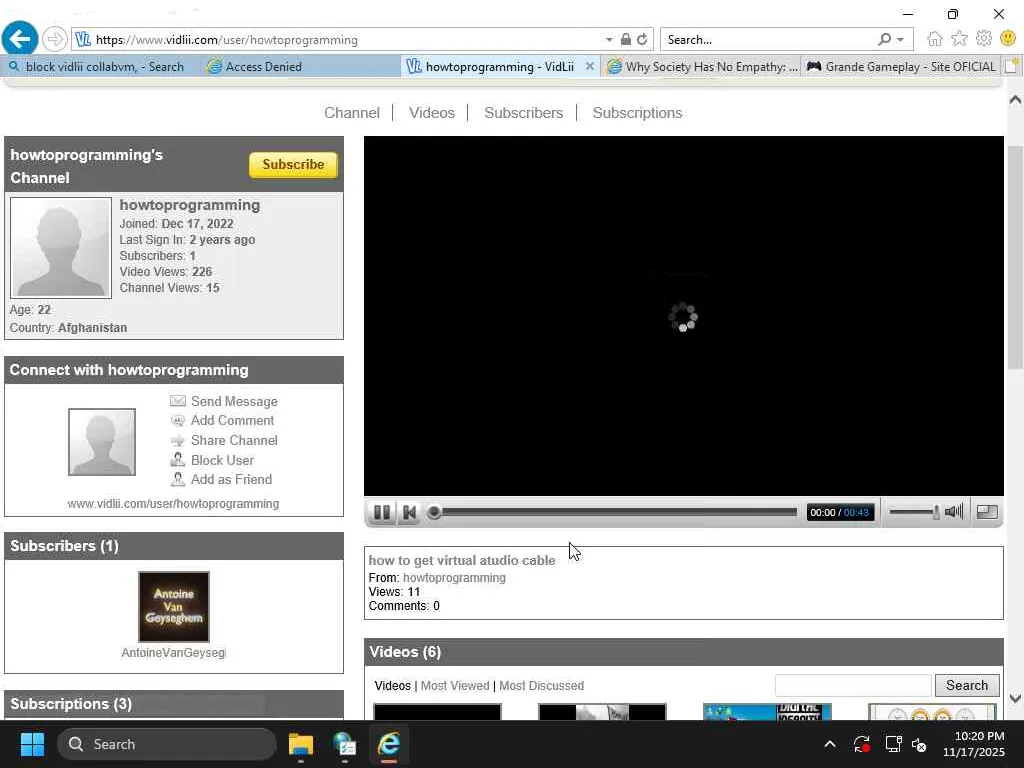The height and width of the screenshot is (768, 1024).
Task: Show hidden system tray icons chevron
Action: coord(829,744)
